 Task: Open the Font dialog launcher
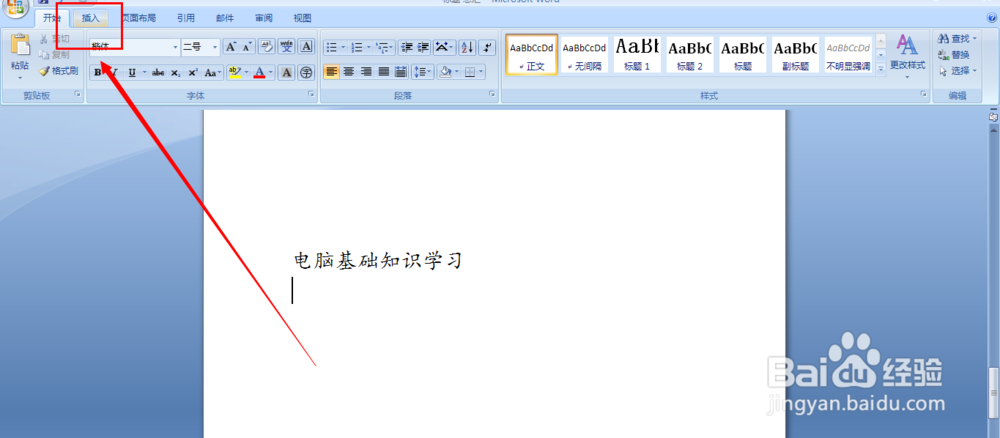(x=311, y=94)
